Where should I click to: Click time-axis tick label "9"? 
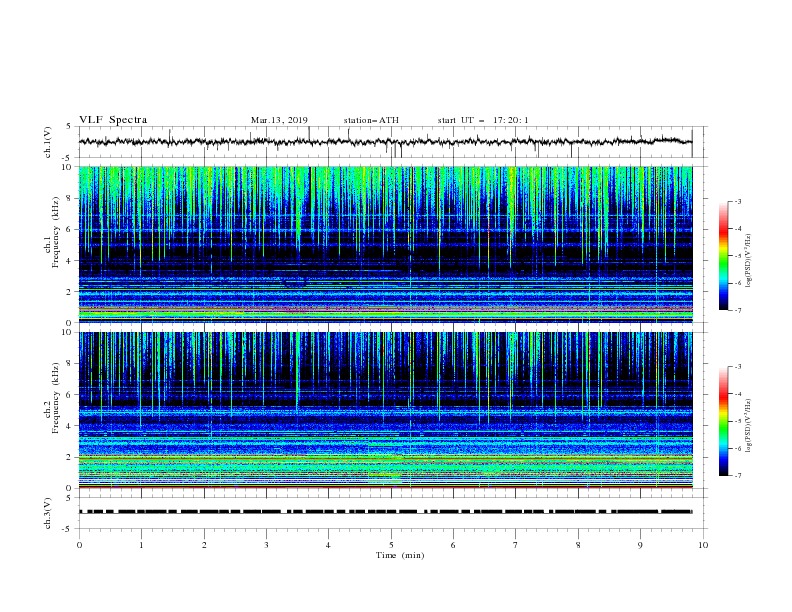click(640, 545)
